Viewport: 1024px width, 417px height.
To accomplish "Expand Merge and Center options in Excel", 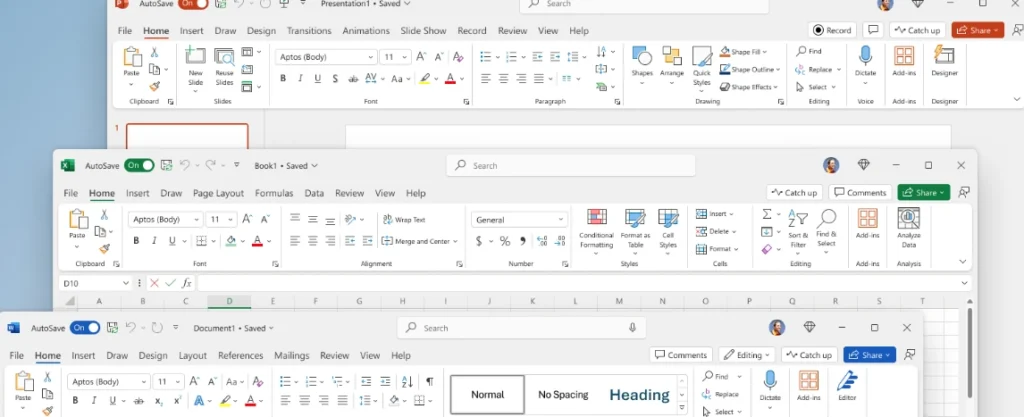I will click(455, 241).
